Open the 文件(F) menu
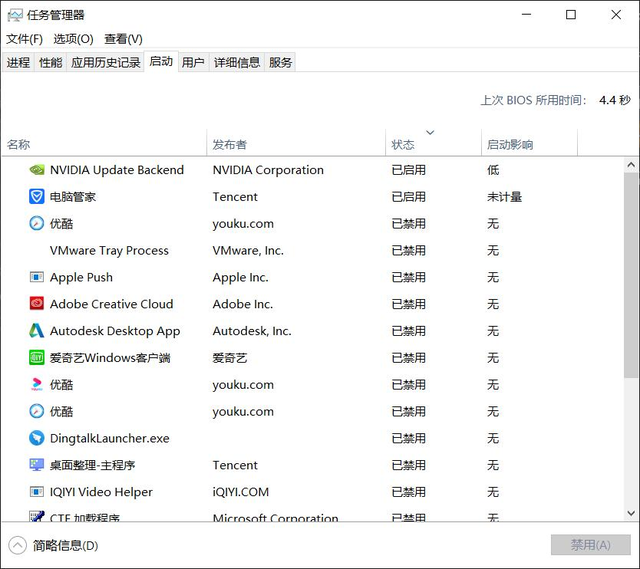 (25, 39)
